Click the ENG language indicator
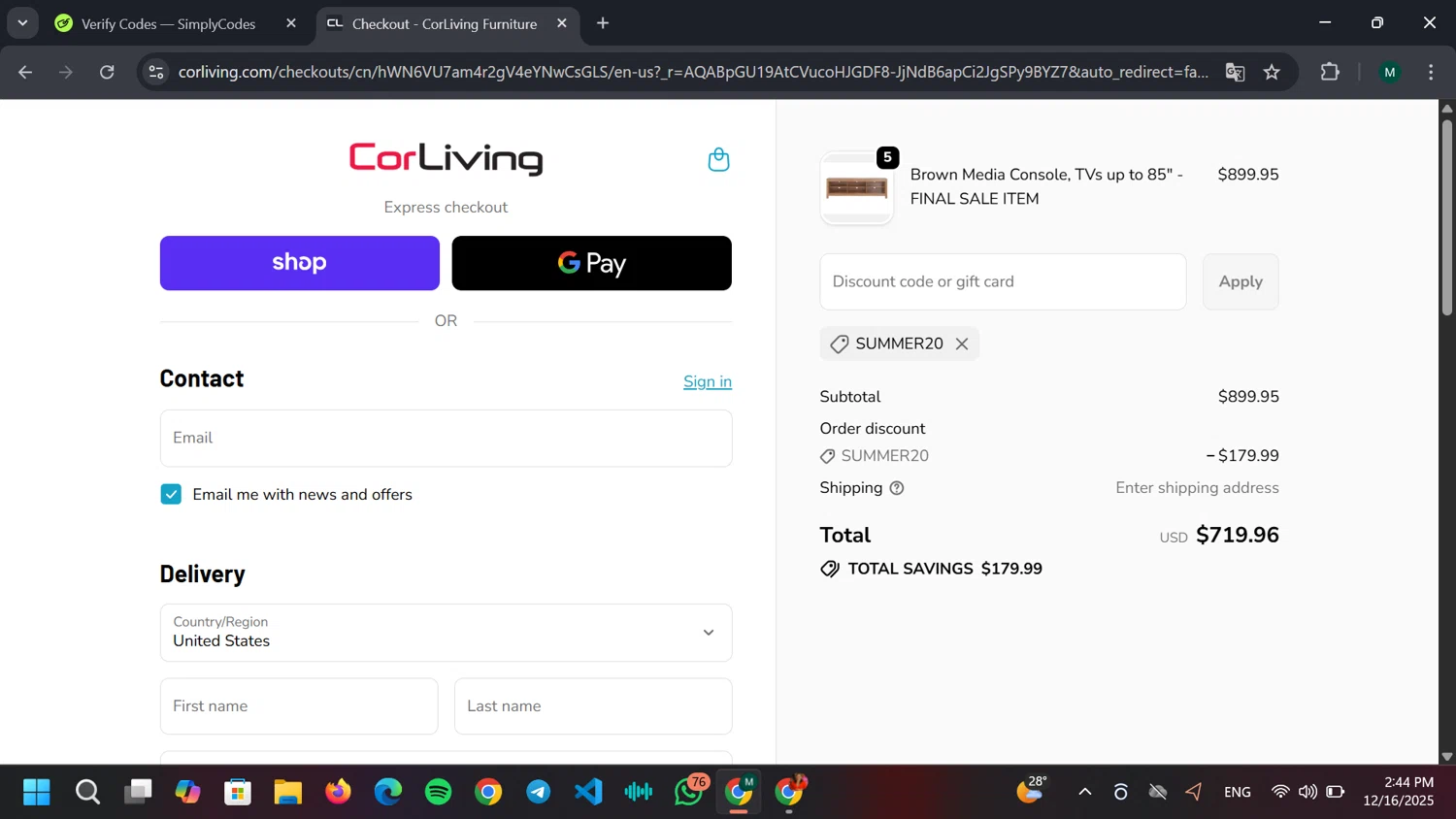Viewport: 1456px width, 819px height. pos(1238,792)
